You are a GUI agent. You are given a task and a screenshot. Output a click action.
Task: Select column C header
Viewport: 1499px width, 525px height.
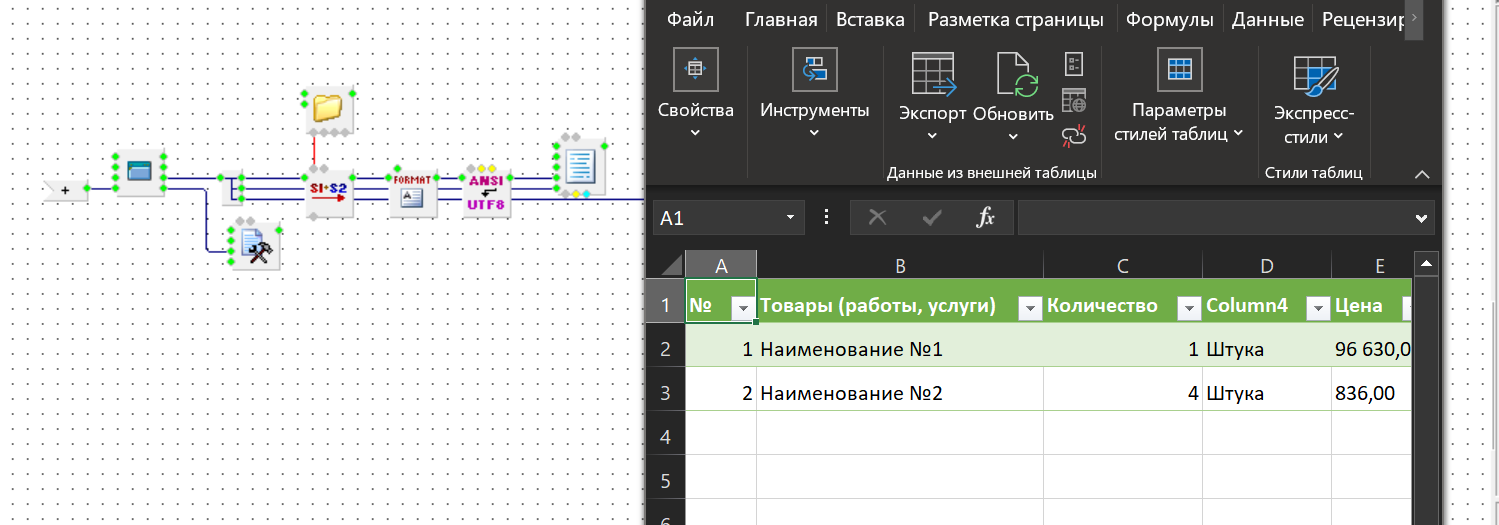point(1123,265)
